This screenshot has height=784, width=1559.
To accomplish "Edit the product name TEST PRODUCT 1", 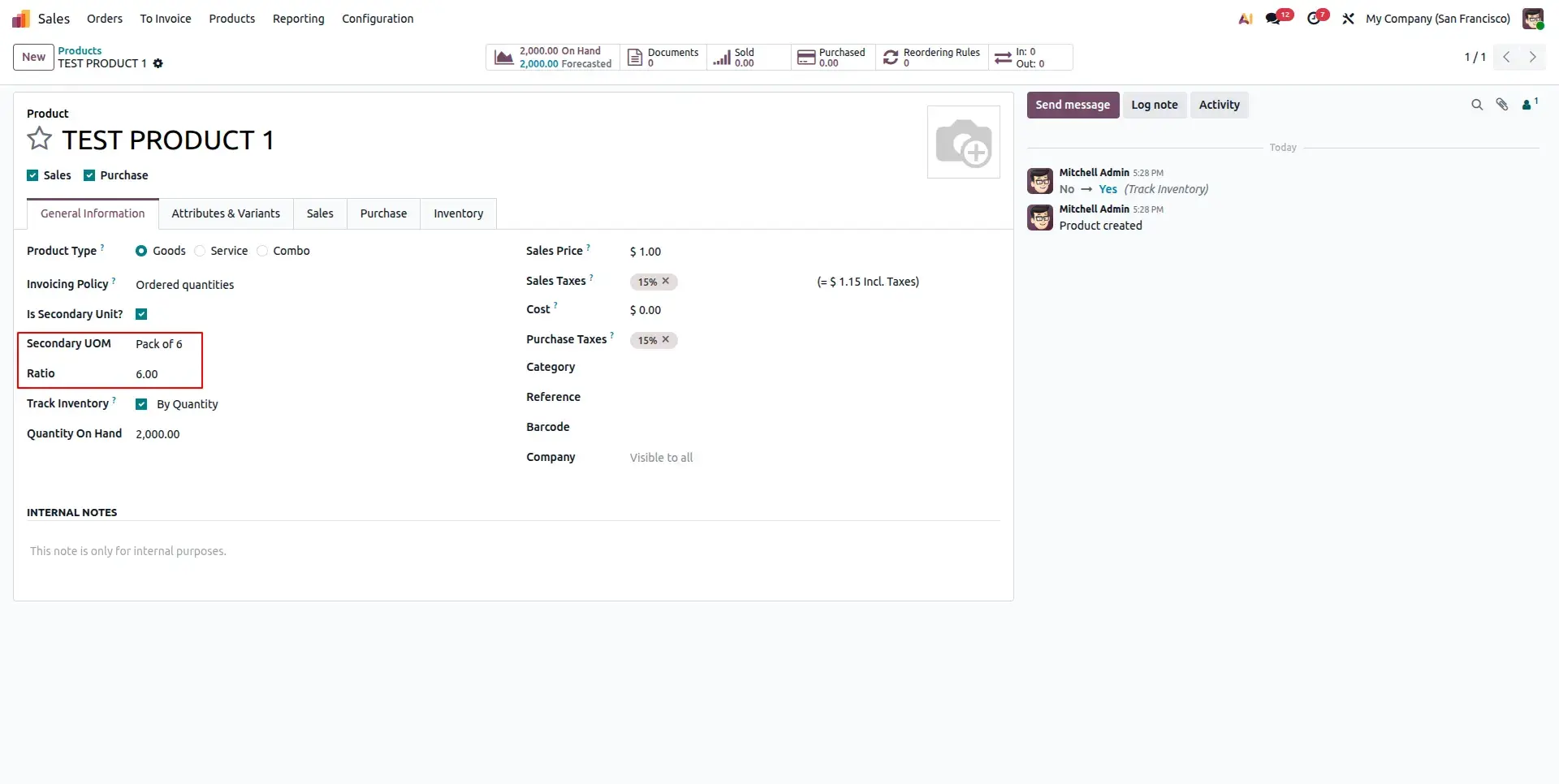I will pyautogui.click(x=168, y=140).
